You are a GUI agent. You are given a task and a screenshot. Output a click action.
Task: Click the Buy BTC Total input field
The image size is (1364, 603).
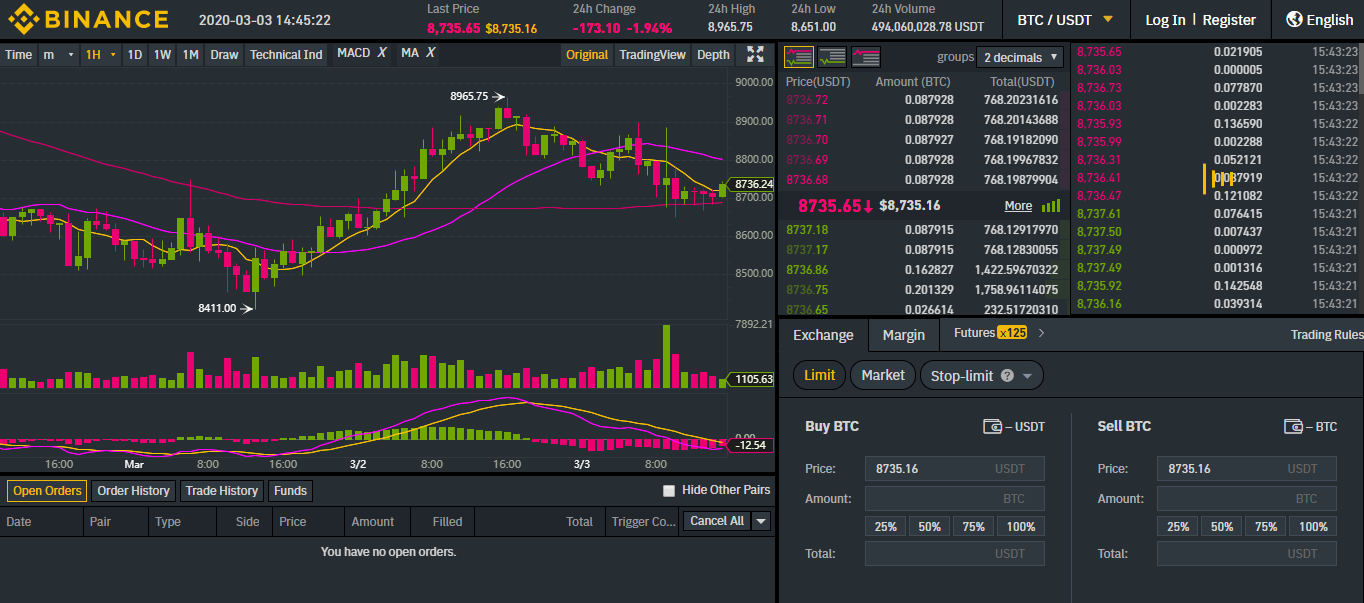pos(954,554)
